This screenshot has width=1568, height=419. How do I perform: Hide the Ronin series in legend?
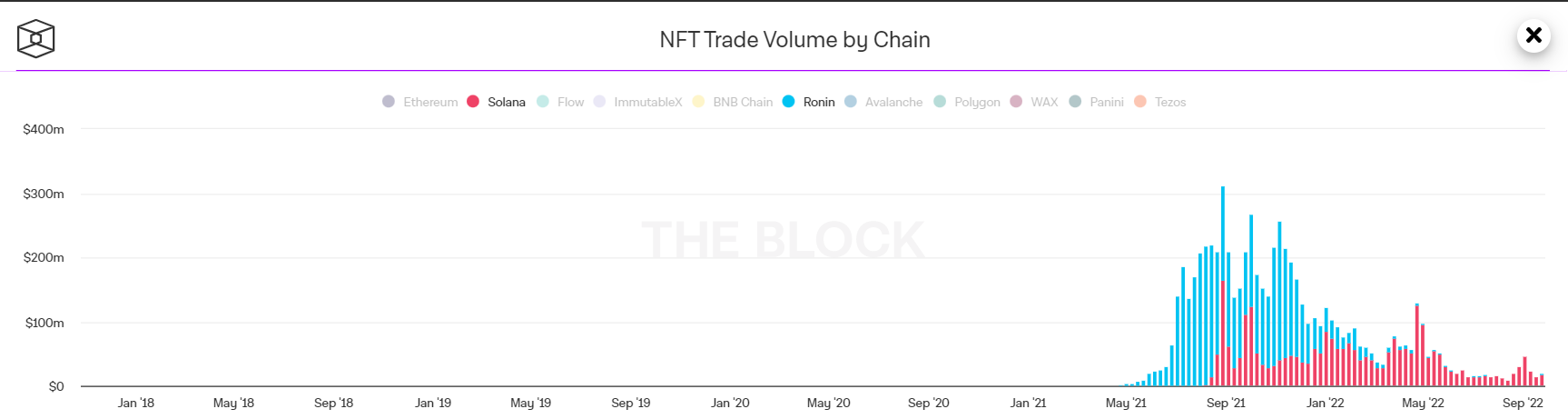click(x=818, y=102)
